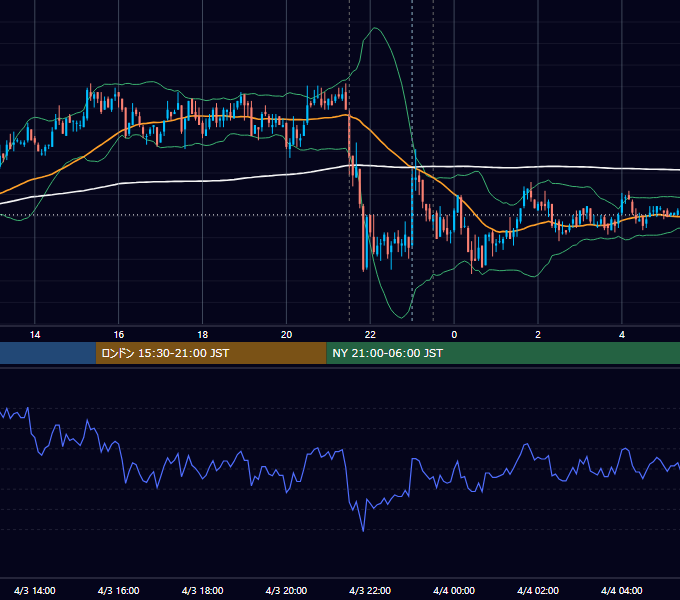Click the '20' hour label on the upper time axis
The width and height of the screenshot is (680, 600).
[286, 335]
